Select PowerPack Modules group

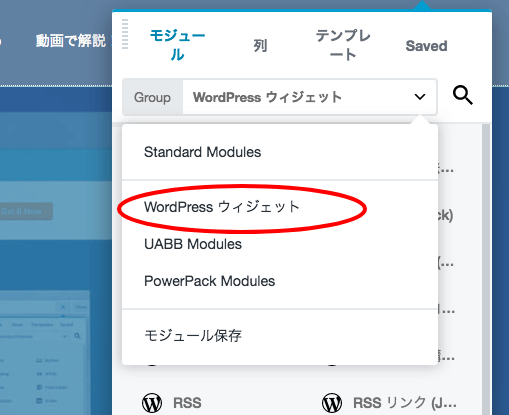tap(209, 281)
